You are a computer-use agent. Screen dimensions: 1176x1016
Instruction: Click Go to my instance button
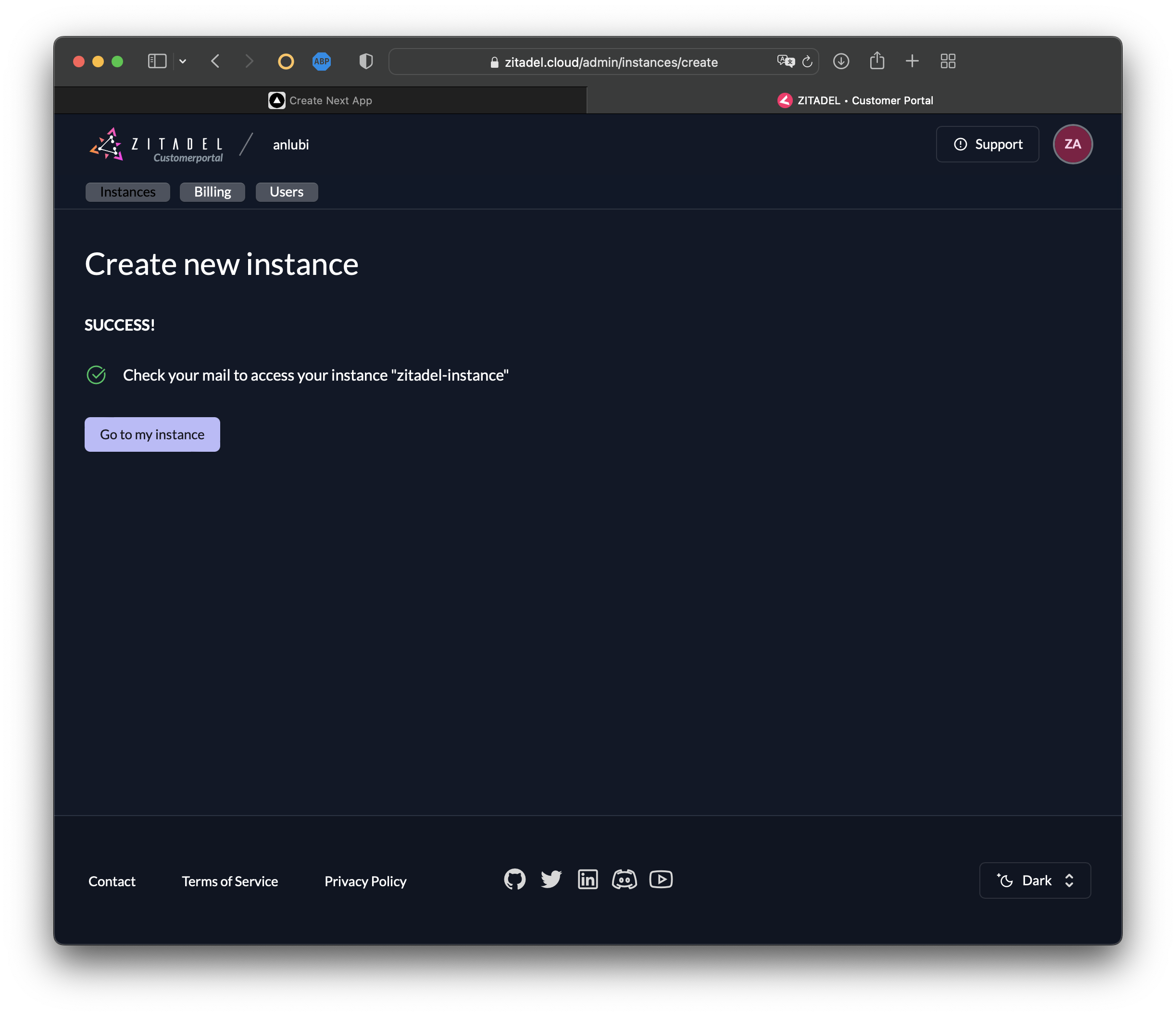(x=152, y=434)
